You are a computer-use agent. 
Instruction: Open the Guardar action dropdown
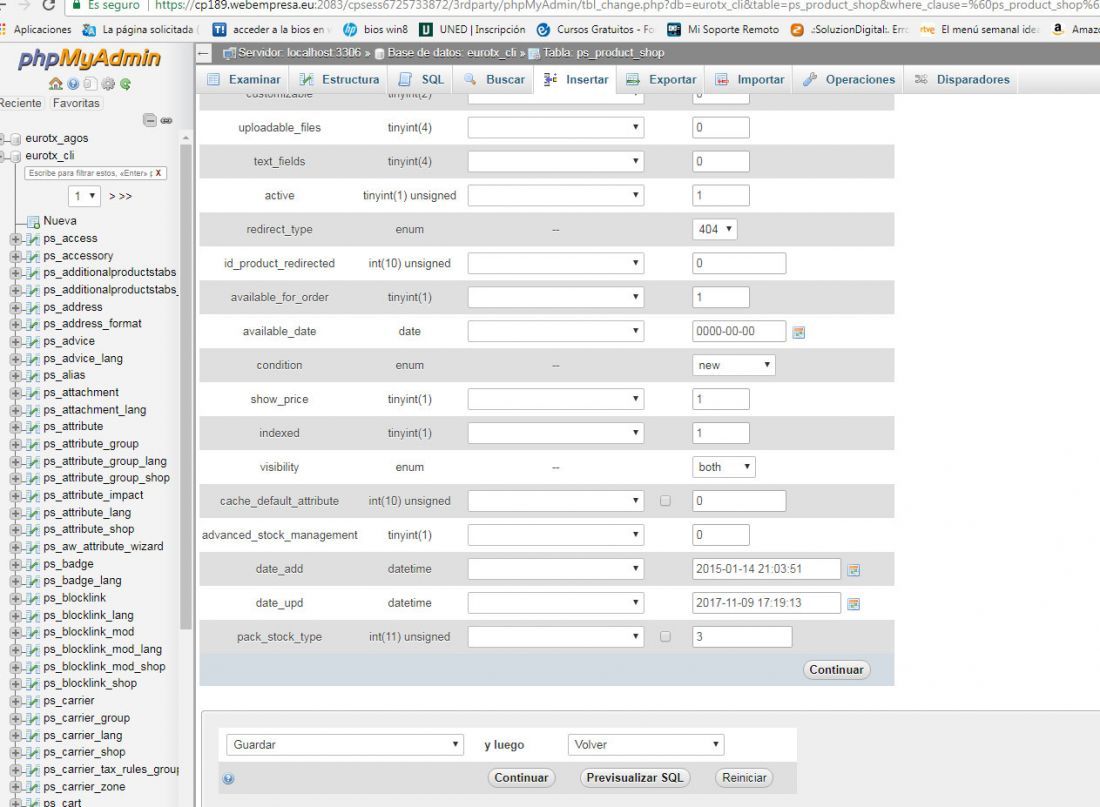[344, 745]
